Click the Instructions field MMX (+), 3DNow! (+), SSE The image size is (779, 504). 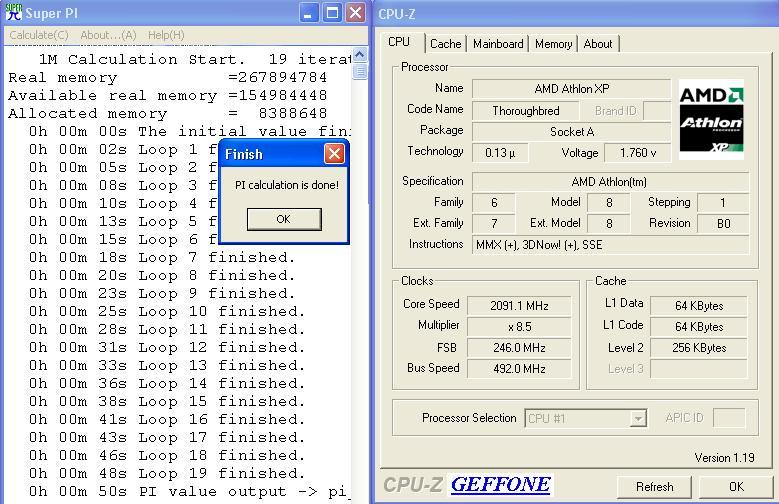click(x=610, y=245)
